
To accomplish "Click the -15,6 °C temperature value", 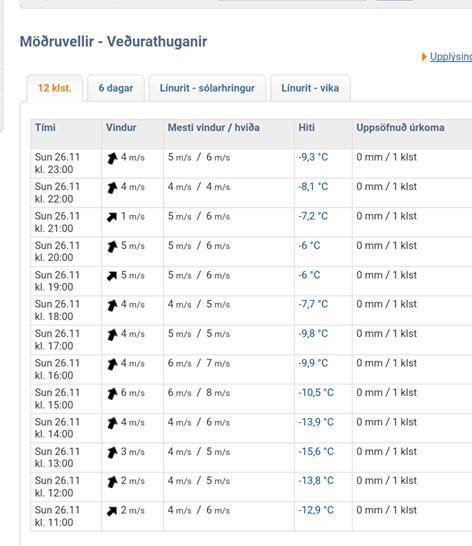I will tap(316, 451).
